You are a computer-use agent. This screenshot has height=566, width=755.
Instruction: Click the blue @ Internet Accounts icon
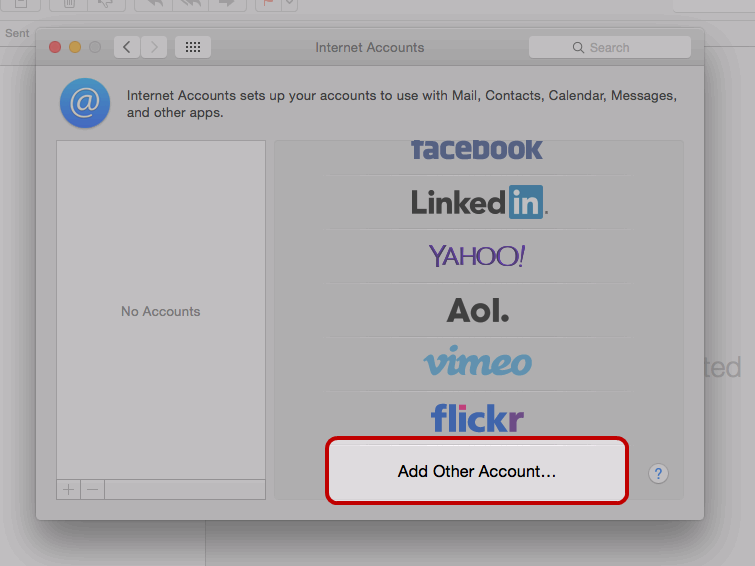click(x=85, y=103)
